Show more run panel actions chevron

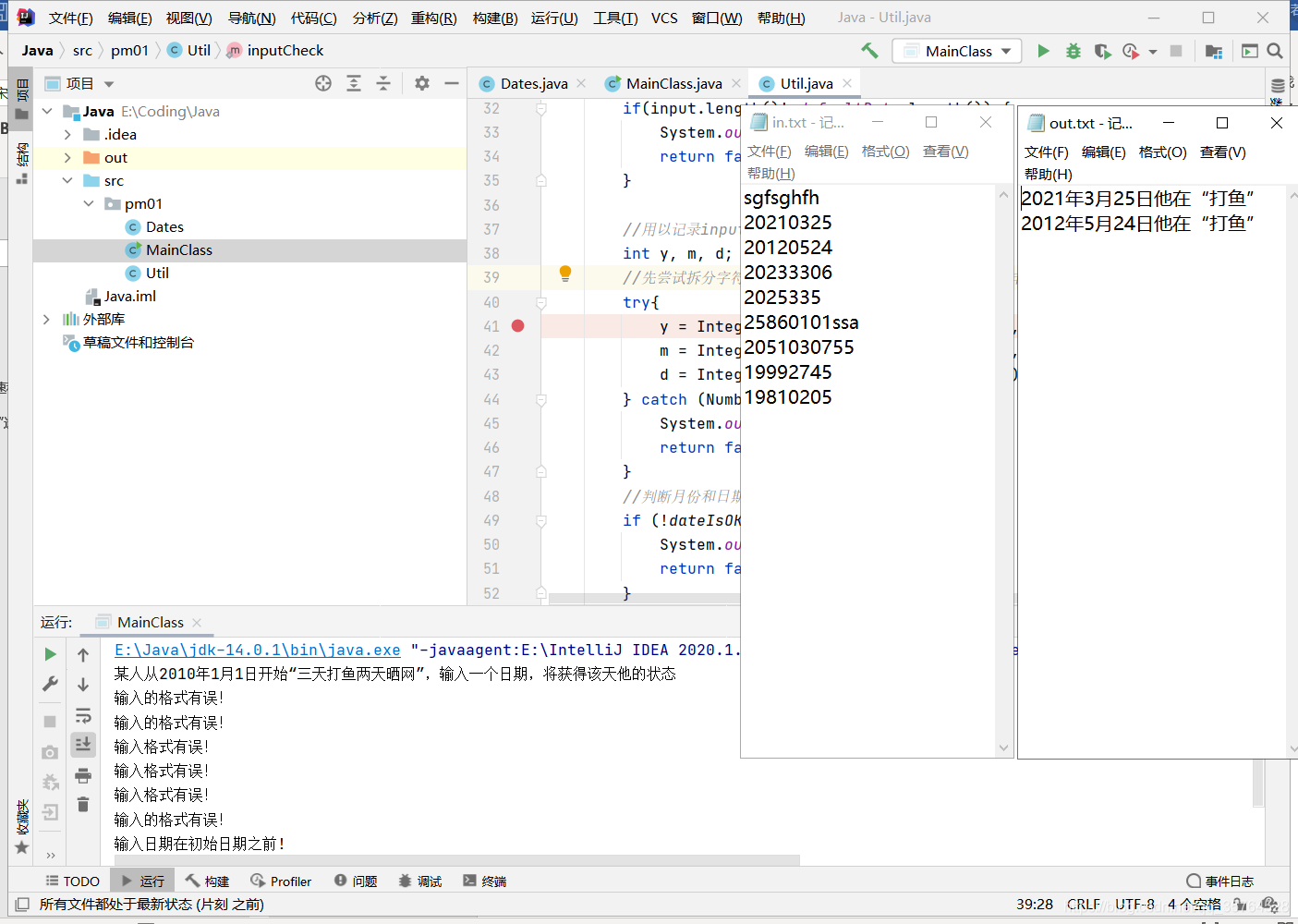50,855
